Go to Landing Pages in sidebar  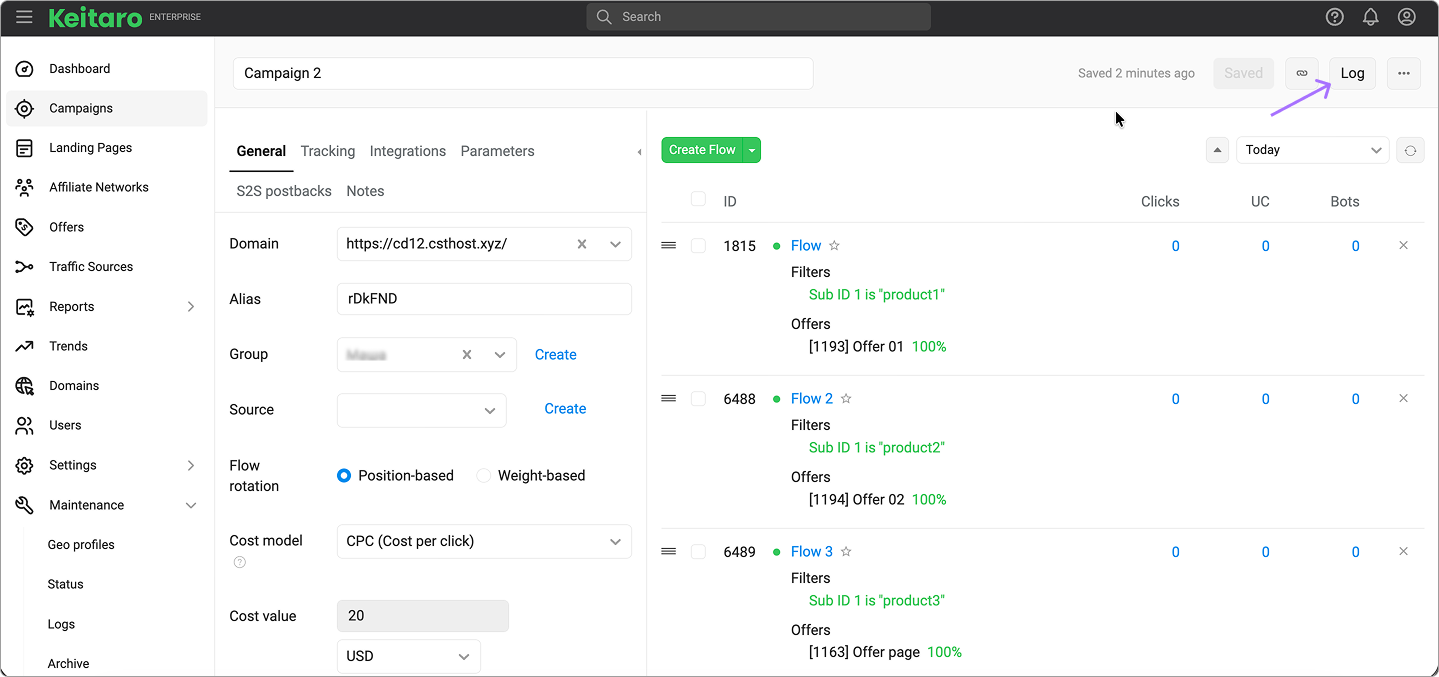90,148
